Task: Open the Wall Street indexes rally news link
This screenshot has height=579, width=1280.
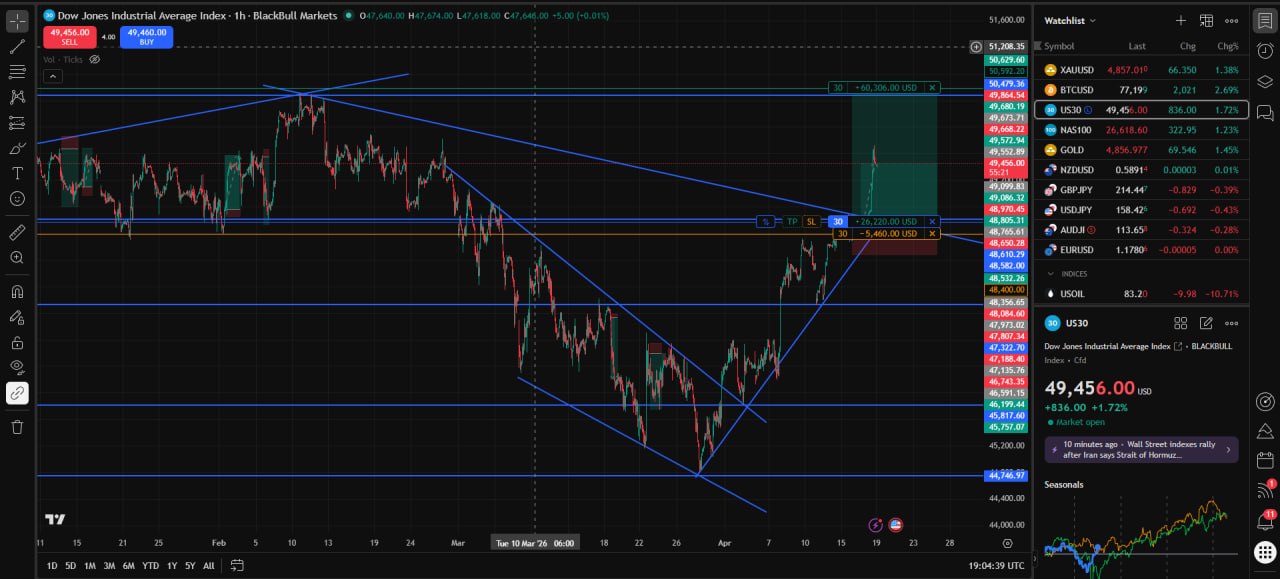Action: point(1141,449)
